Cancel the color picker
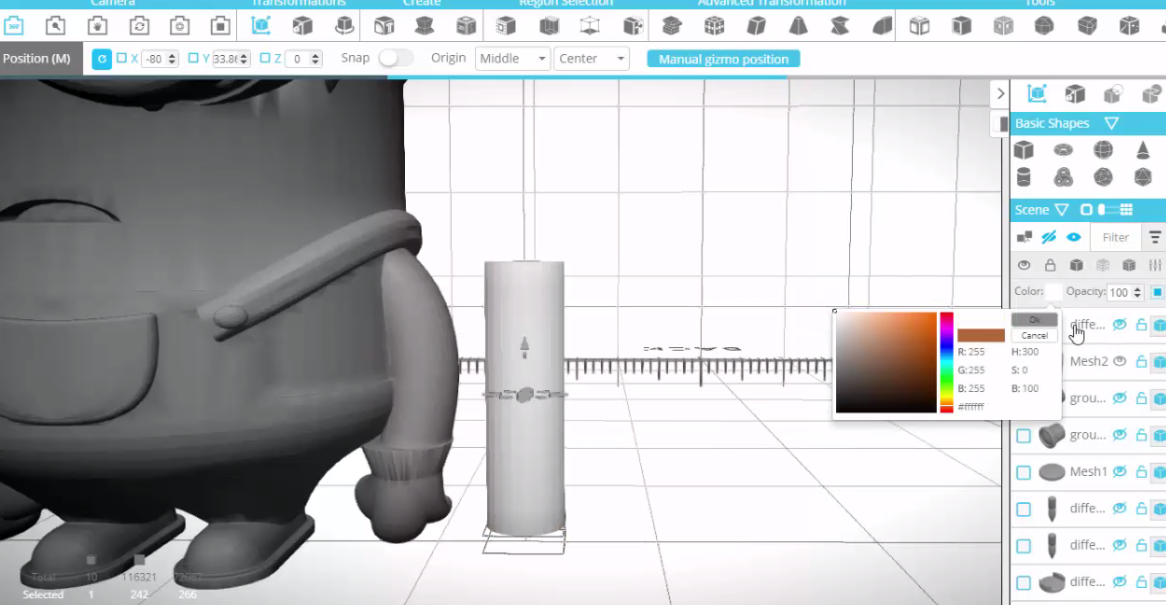 click(1034, 335)
